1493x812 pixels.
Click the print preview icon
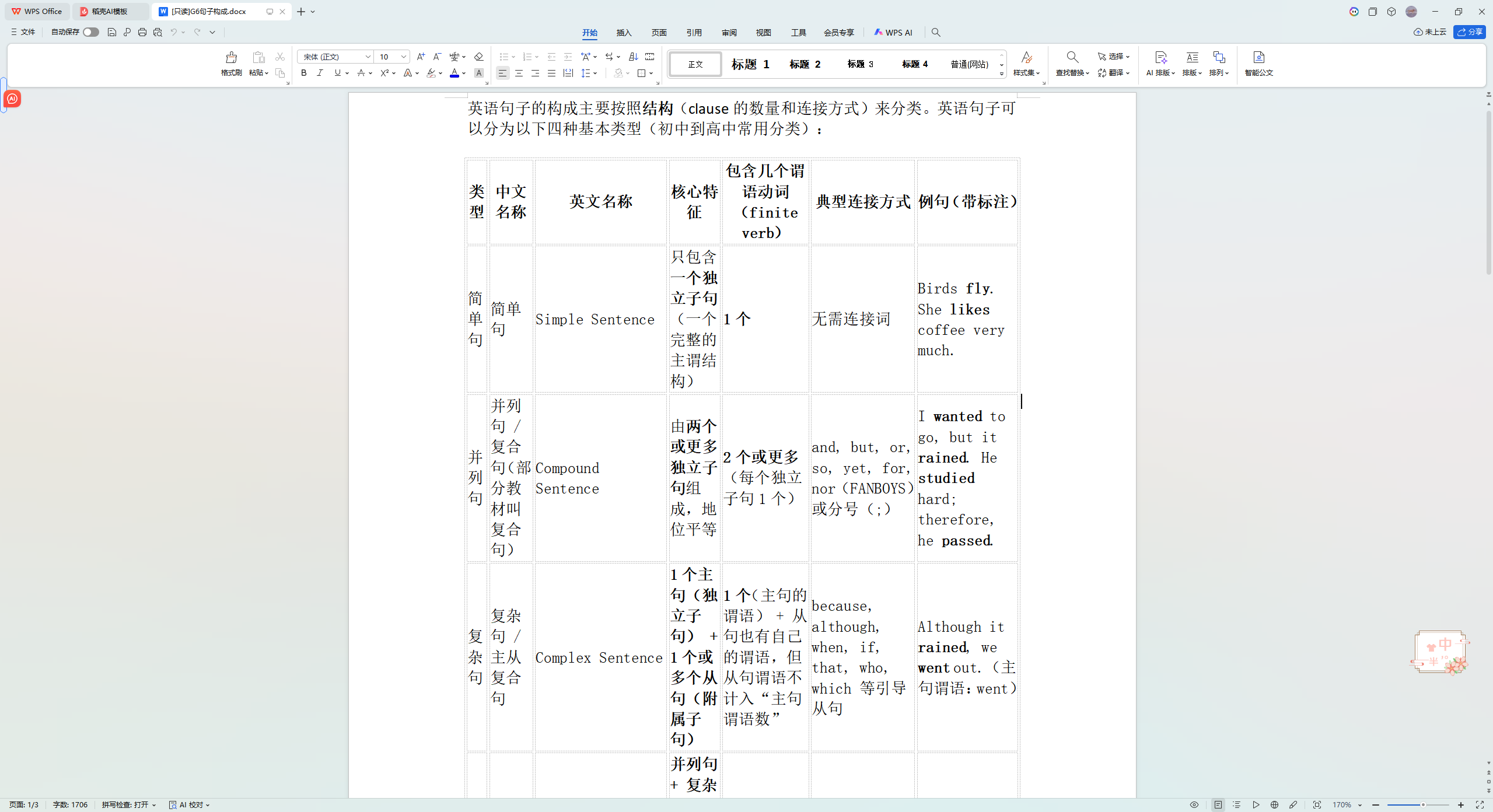[x=158, y=32]
